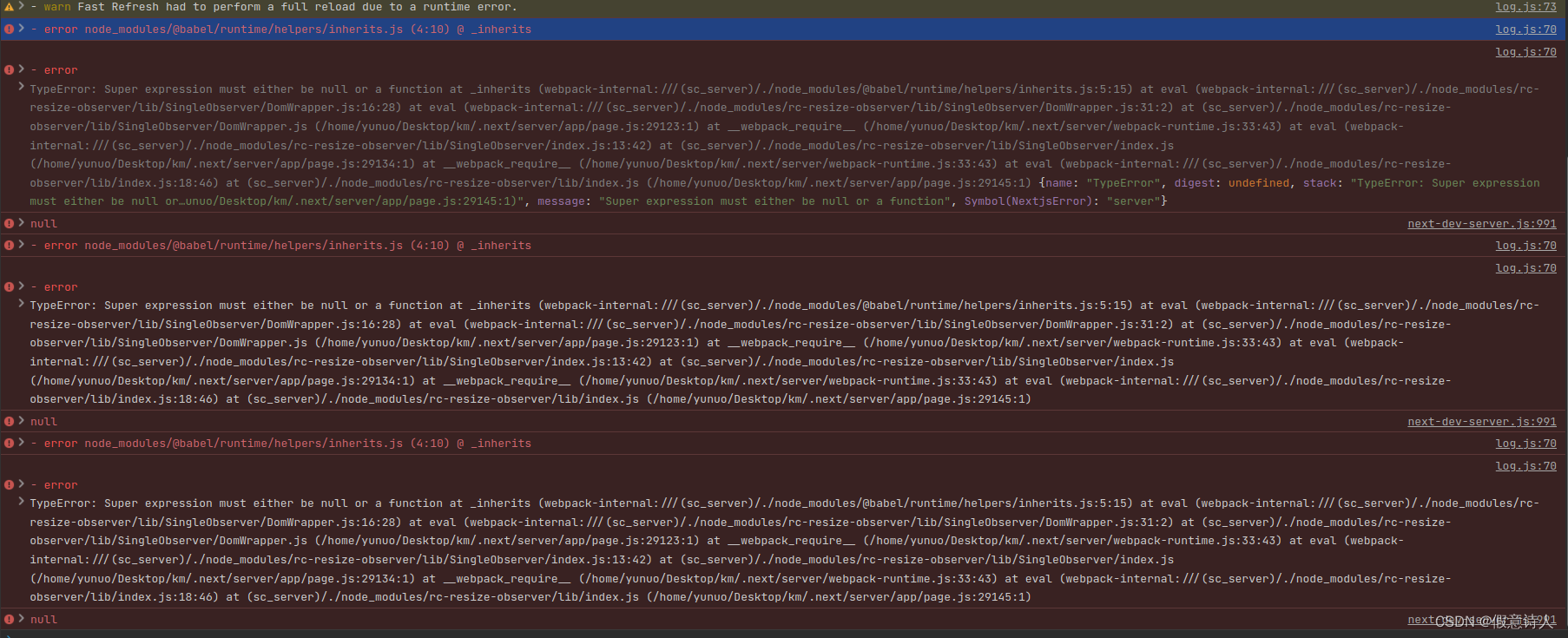Open the first next-dev-server.js:991 link
Screen dimensions: 1568x638
(1482, 224)
